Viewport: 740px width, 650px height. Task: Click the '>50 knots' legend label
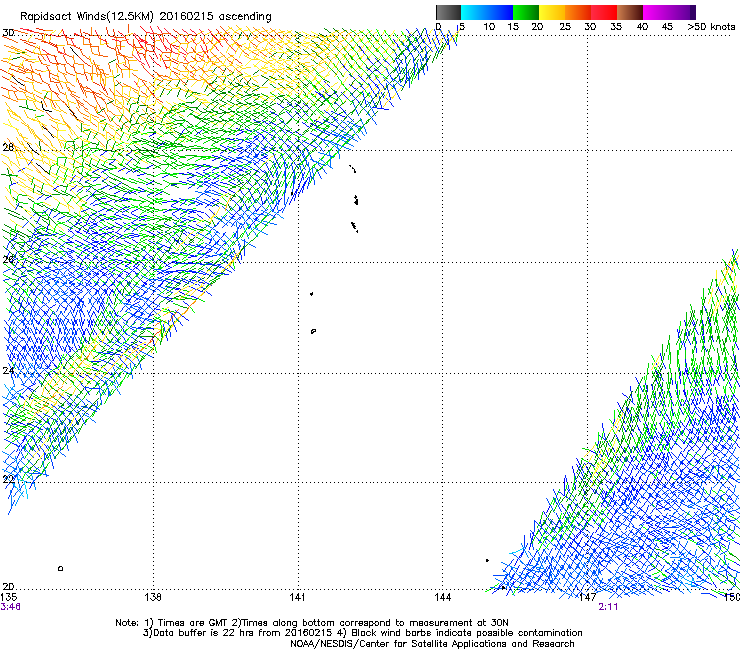pos(711,27)
